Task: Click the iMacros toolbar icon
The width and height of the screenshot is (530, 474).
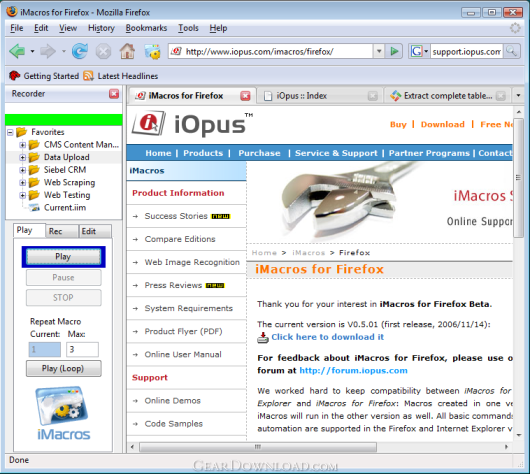Action: tap(152, 51)
